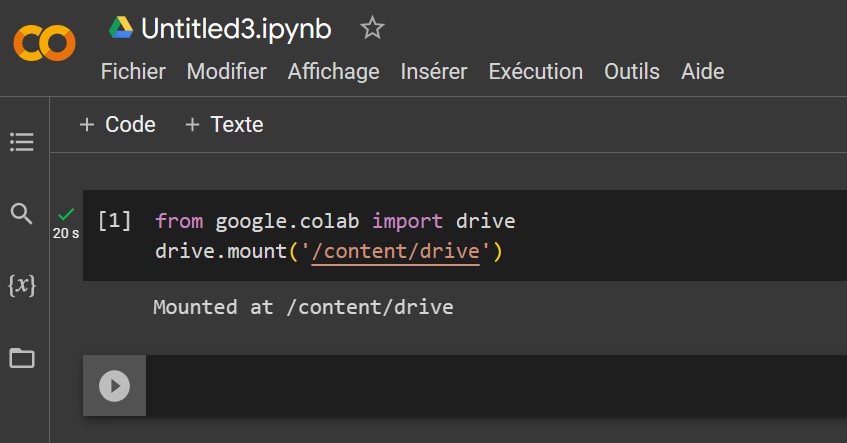The image size is (847, 443).
Task: Click inside the empty code cell editor
Action: (496, 386)
